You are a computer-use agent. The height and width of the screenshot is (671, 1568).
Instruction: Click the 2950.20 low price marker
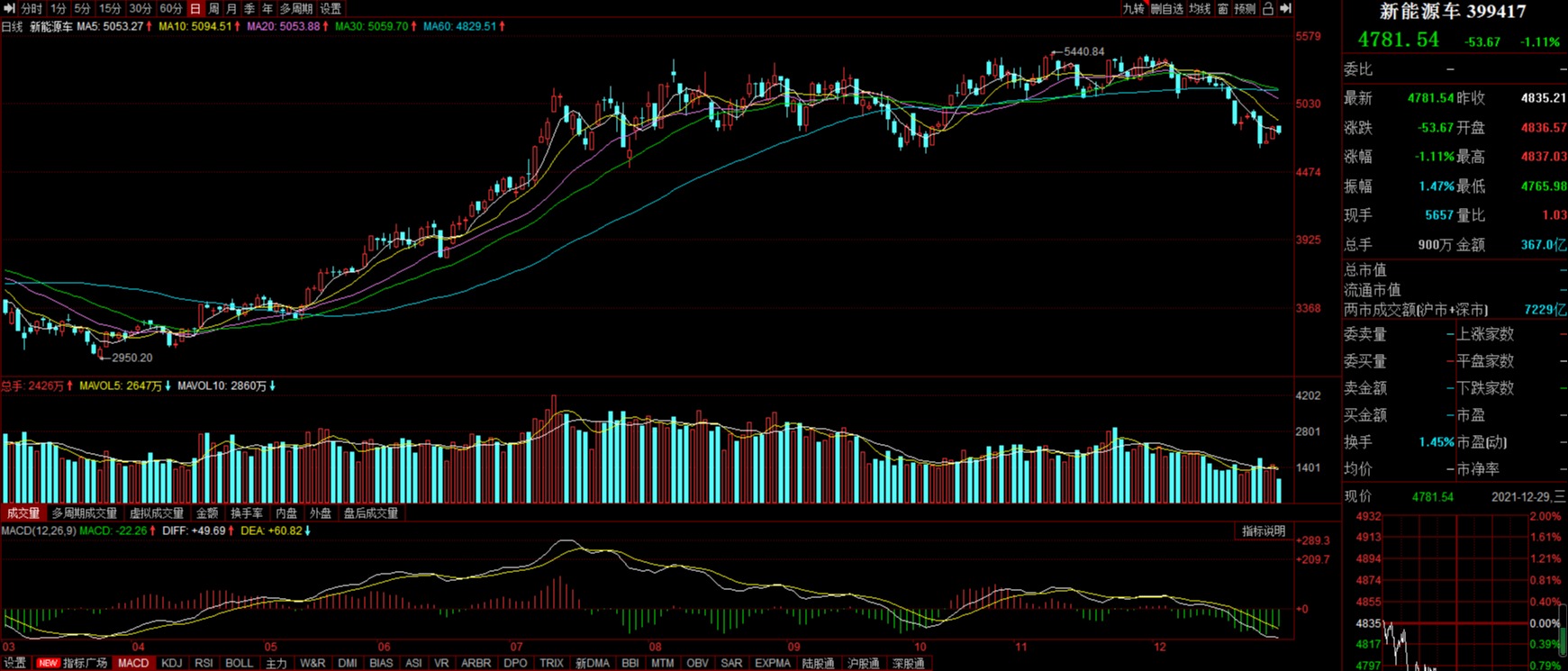(x=131, y=358)
